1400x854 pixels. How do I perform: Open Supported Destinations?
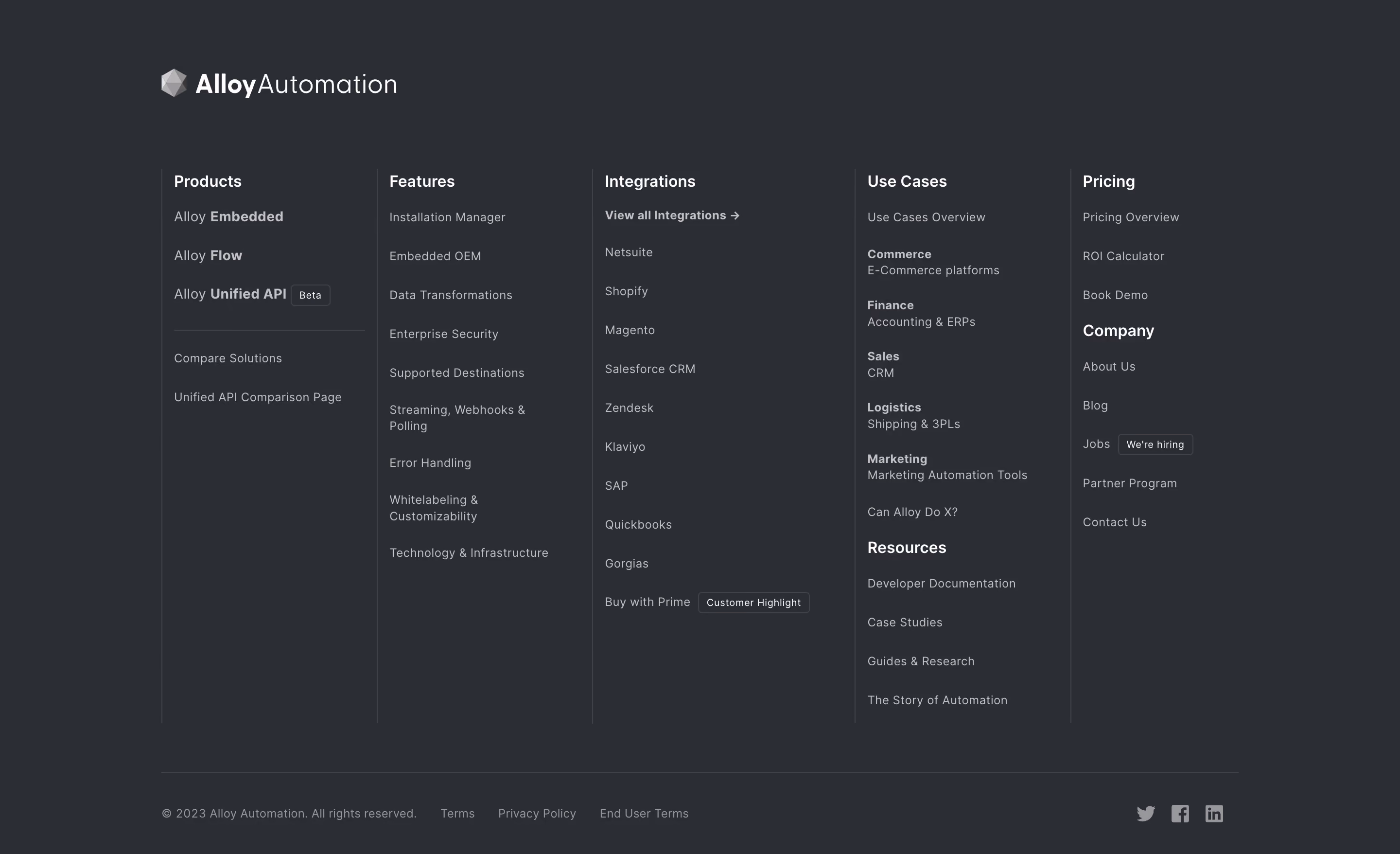457,373
